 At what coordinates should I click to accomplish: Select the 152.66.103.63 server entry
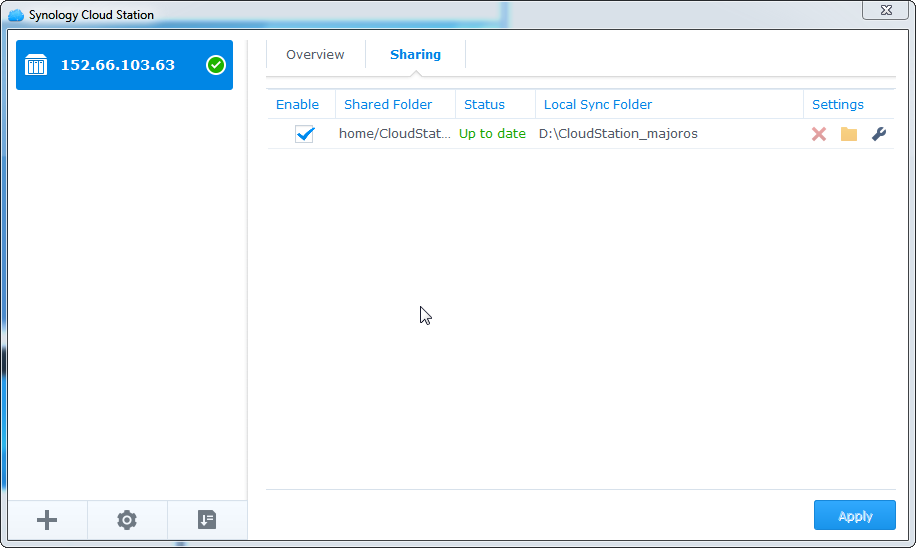click(118, 65)
